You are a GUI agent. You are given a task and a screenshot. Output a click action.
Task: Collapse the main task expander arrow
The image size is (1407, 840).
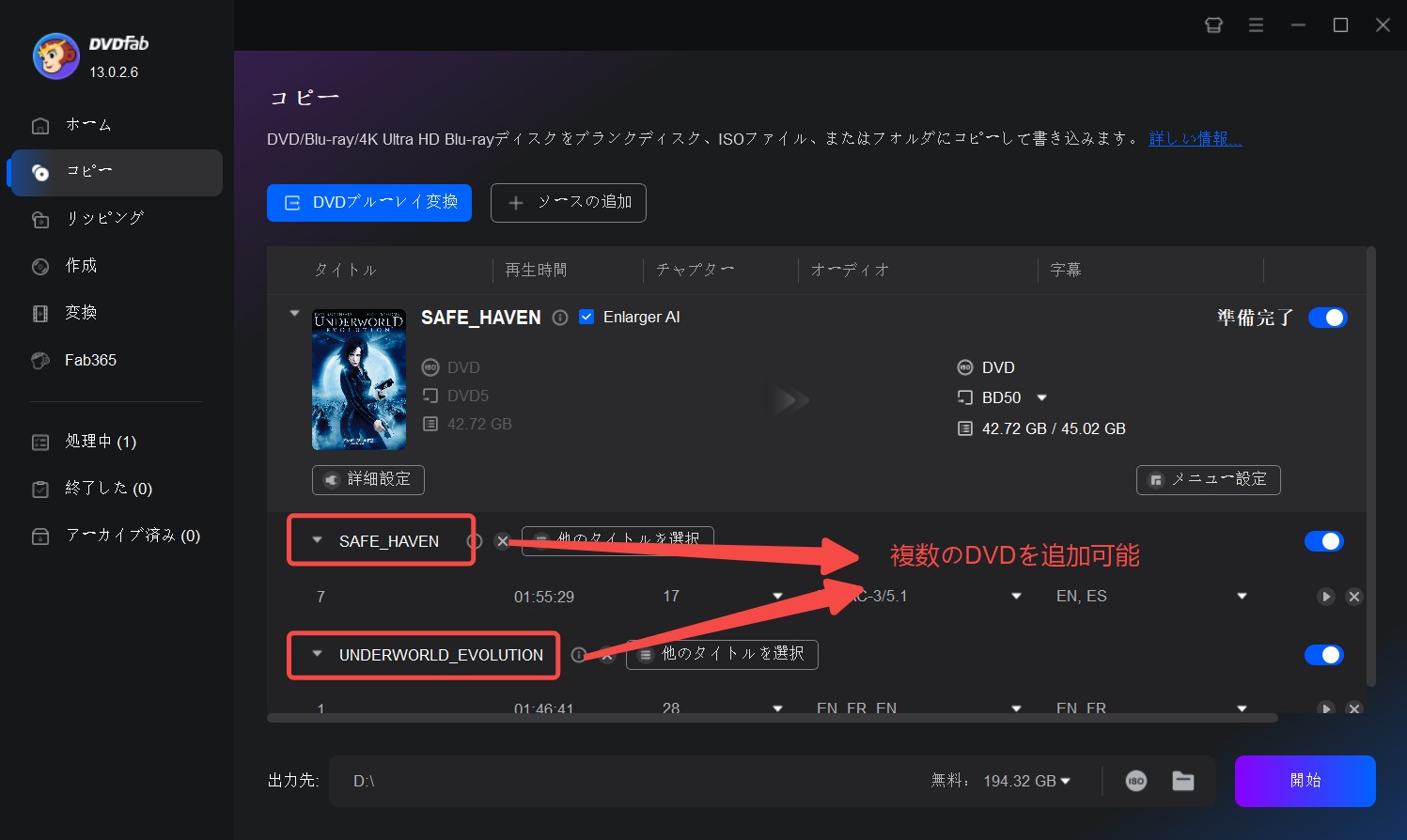pos(294,313)
